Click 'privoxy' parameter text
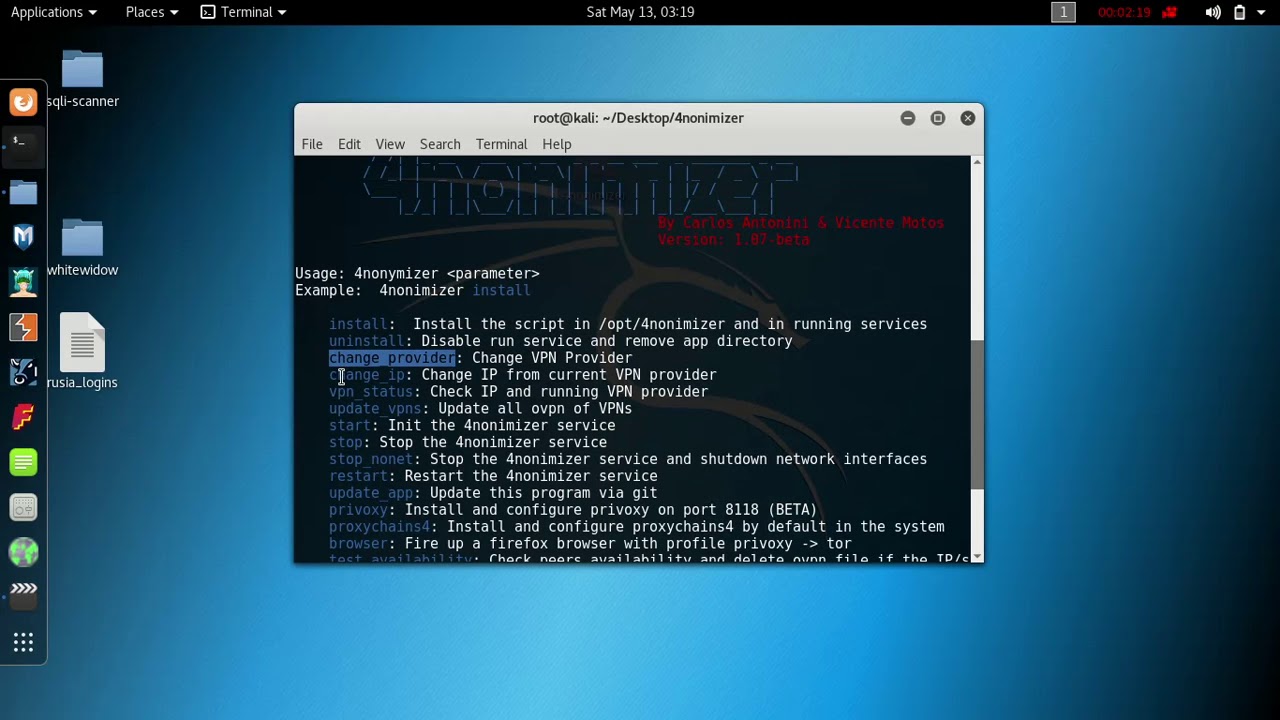Image resolution: width=1280 pixels, height=720 pixels. coord(358,510)
